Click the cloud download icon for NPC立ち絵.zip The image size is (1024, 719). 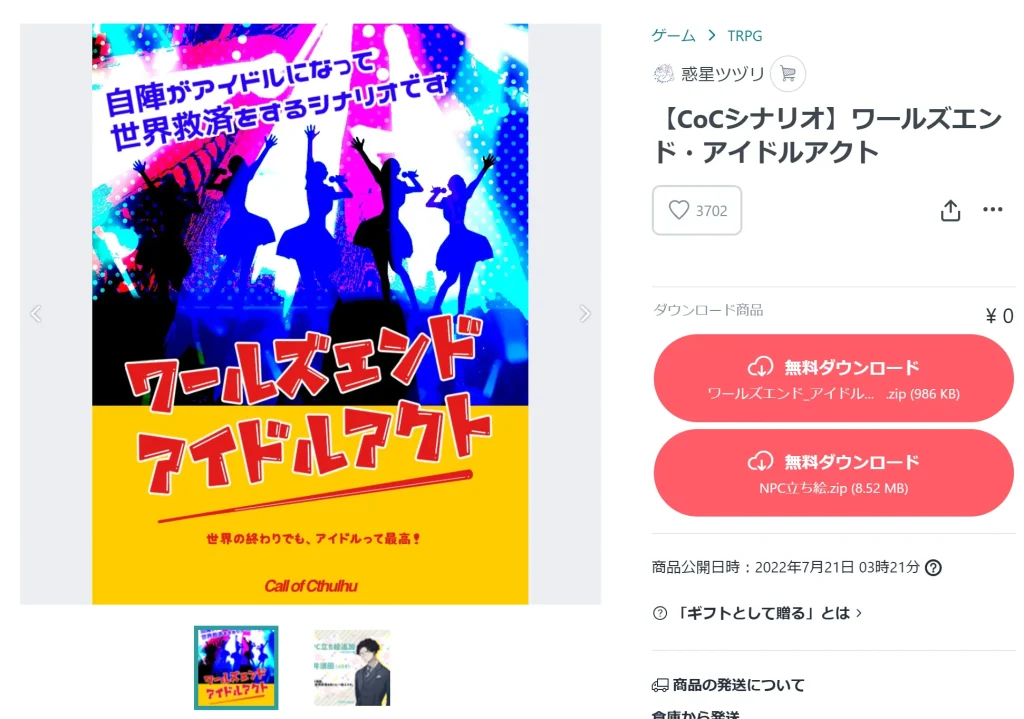point(760,462)
